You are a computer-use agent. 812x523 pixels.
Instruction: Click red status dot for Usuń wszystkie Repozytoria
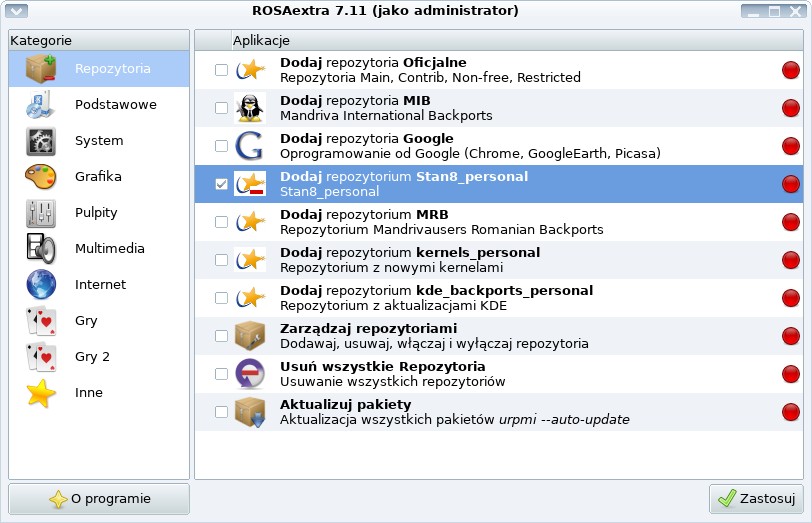tap(791, 374)
